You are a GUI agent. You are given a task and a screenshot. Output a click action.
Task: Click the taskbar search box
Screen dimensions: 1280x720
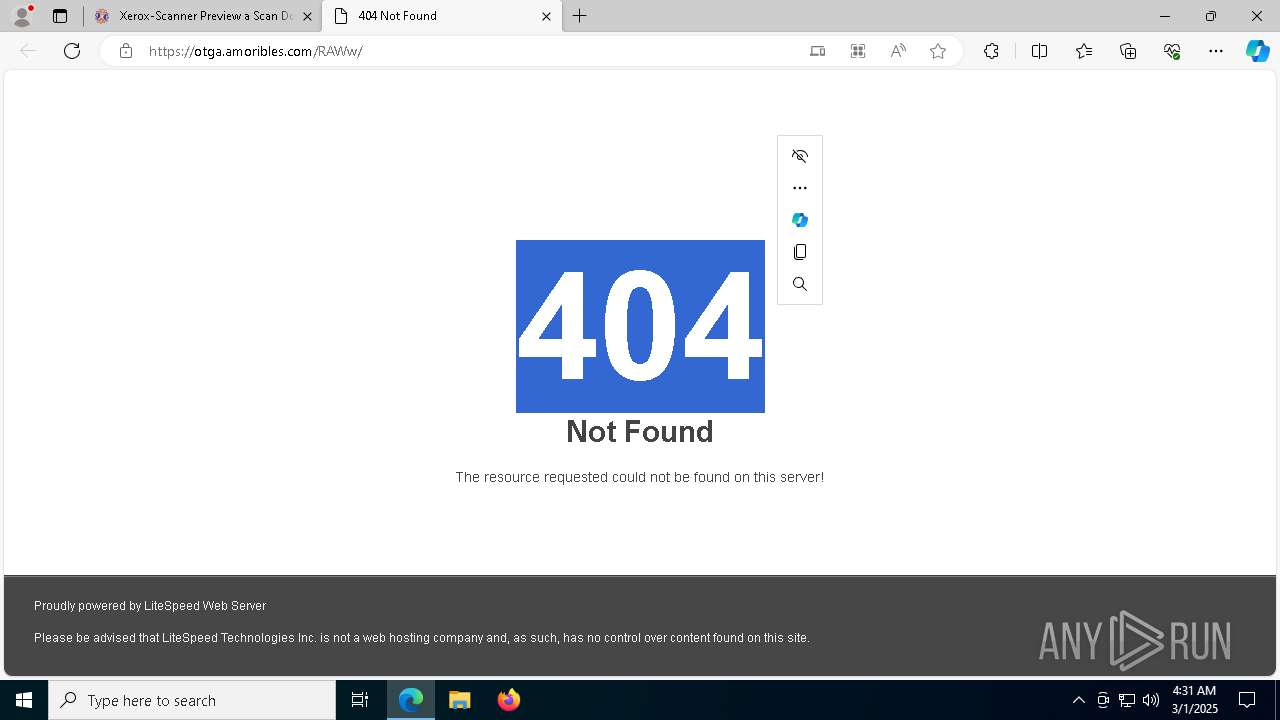pyautogui.click(x=192, y=700)
